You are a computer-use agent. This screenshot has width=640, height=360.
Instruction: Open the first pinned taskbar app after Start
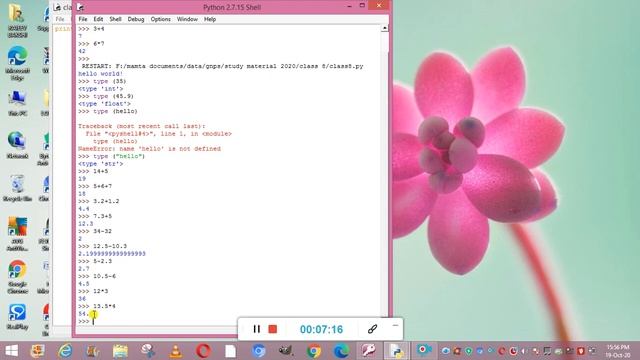(38, 351)
